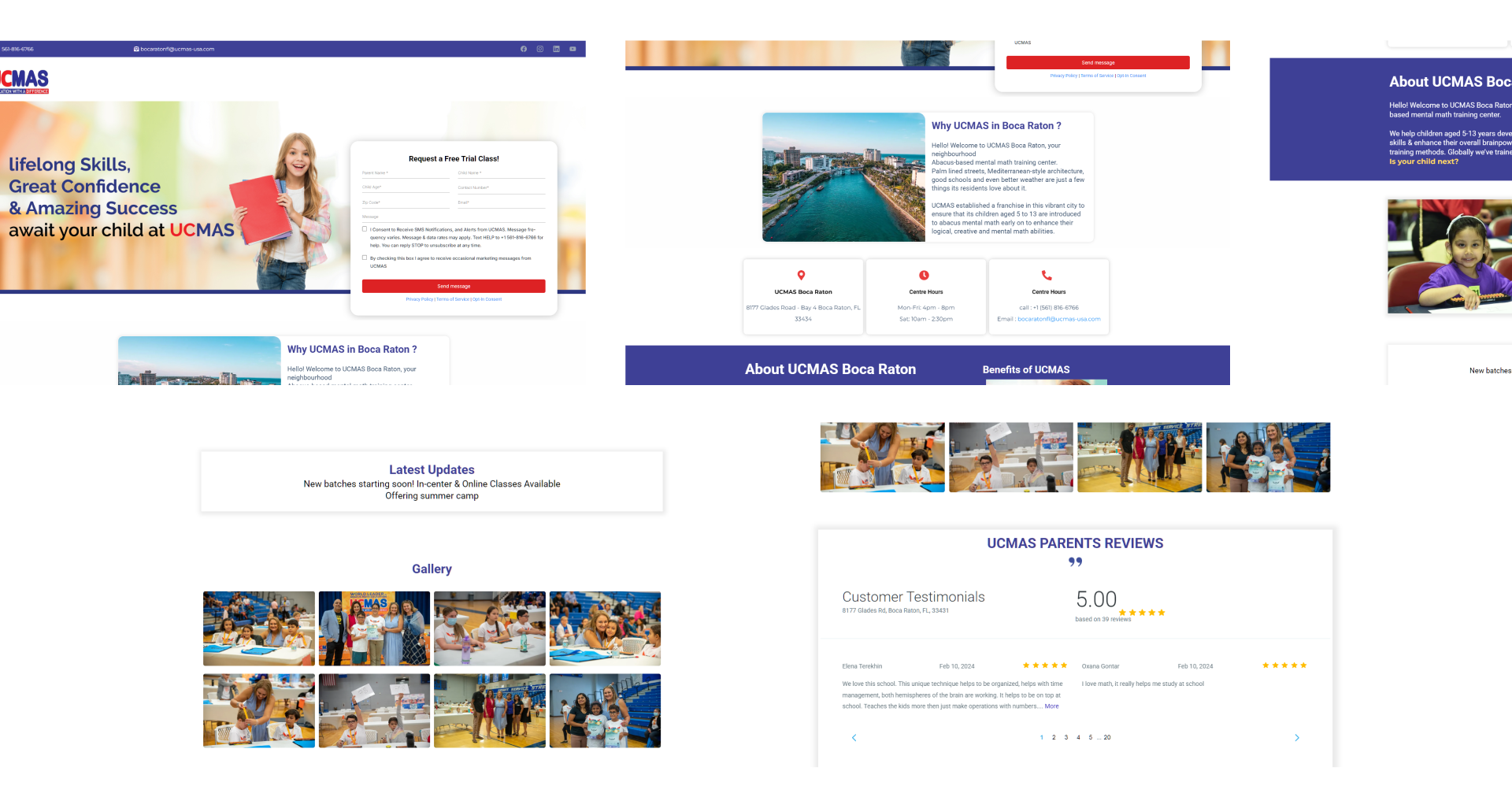Go to reviews page 5
Viewport: 1512px width, 808px height.
(1091, 738)
